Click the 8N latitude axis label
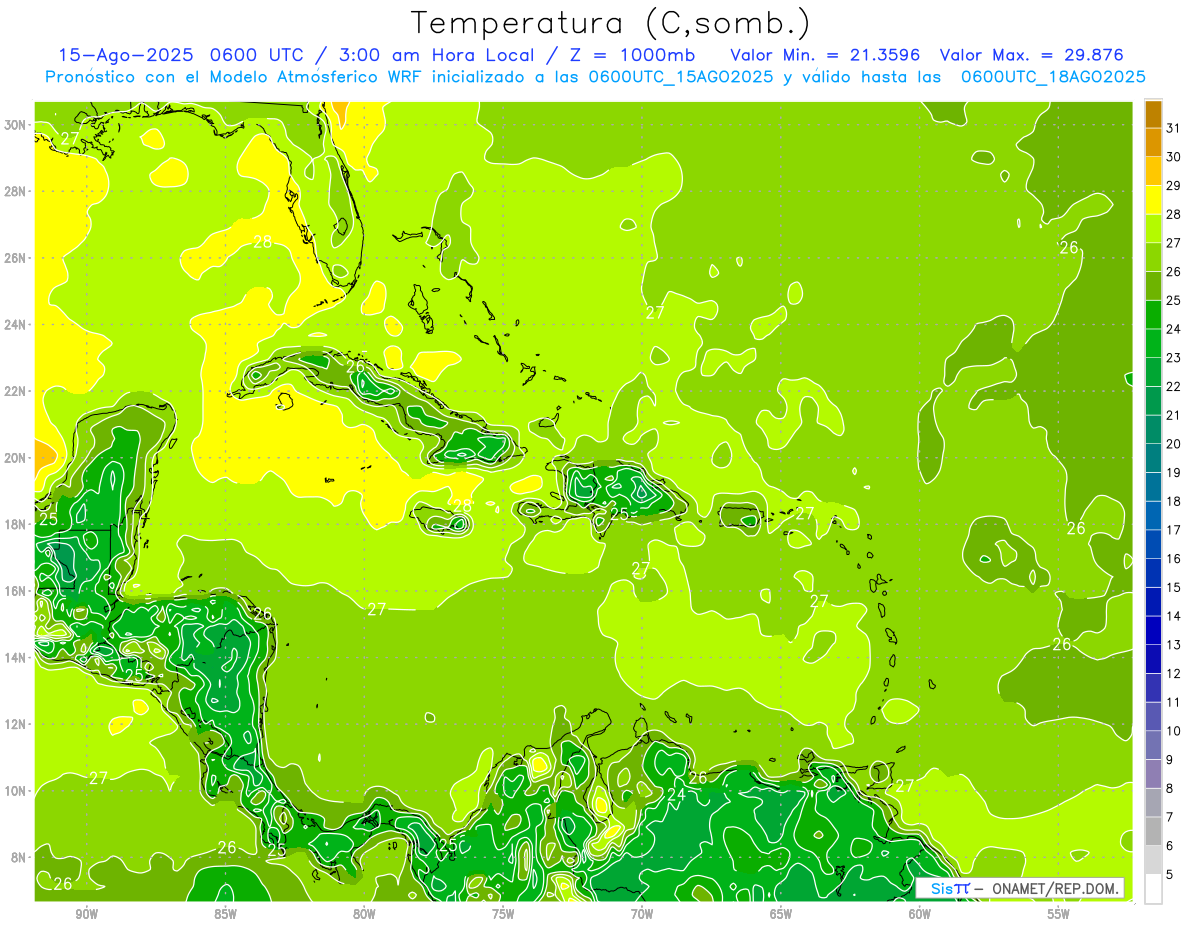The image size is (1200, 927). 17,857
